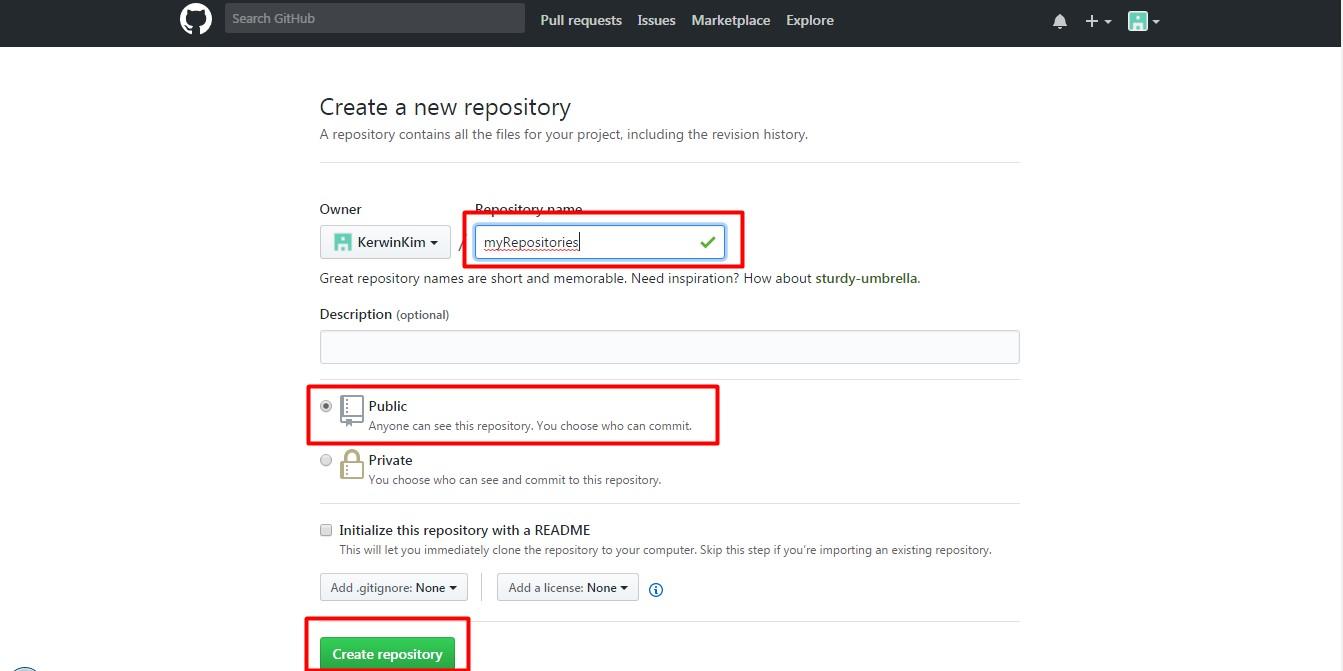Image resolution: width=1343 pixels, height=671 pixels.
Task: Click the 'Create a new repository' heading
Action: coord(445,107)
